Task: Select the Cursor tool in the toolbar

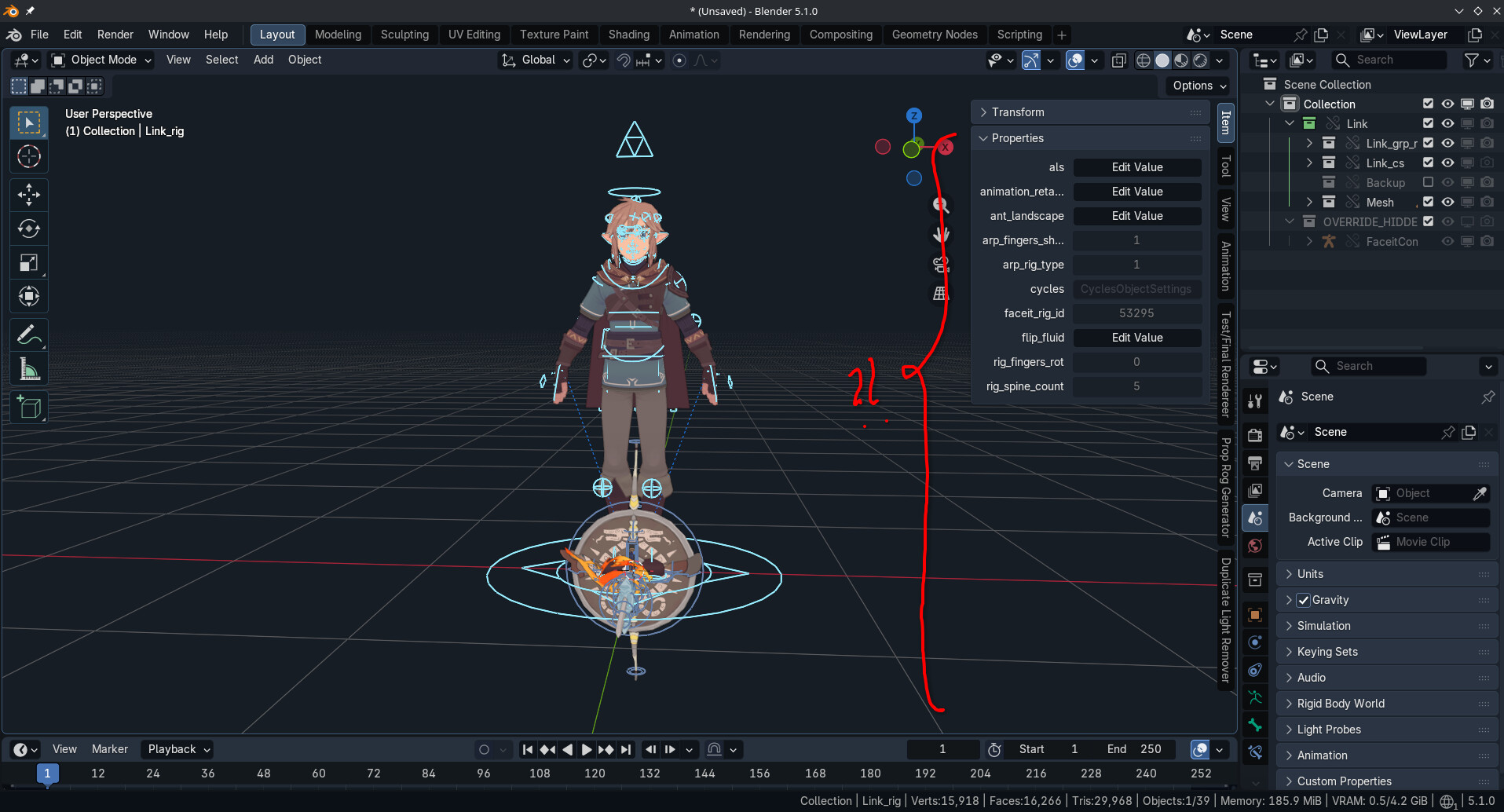Action: [29, 157]
